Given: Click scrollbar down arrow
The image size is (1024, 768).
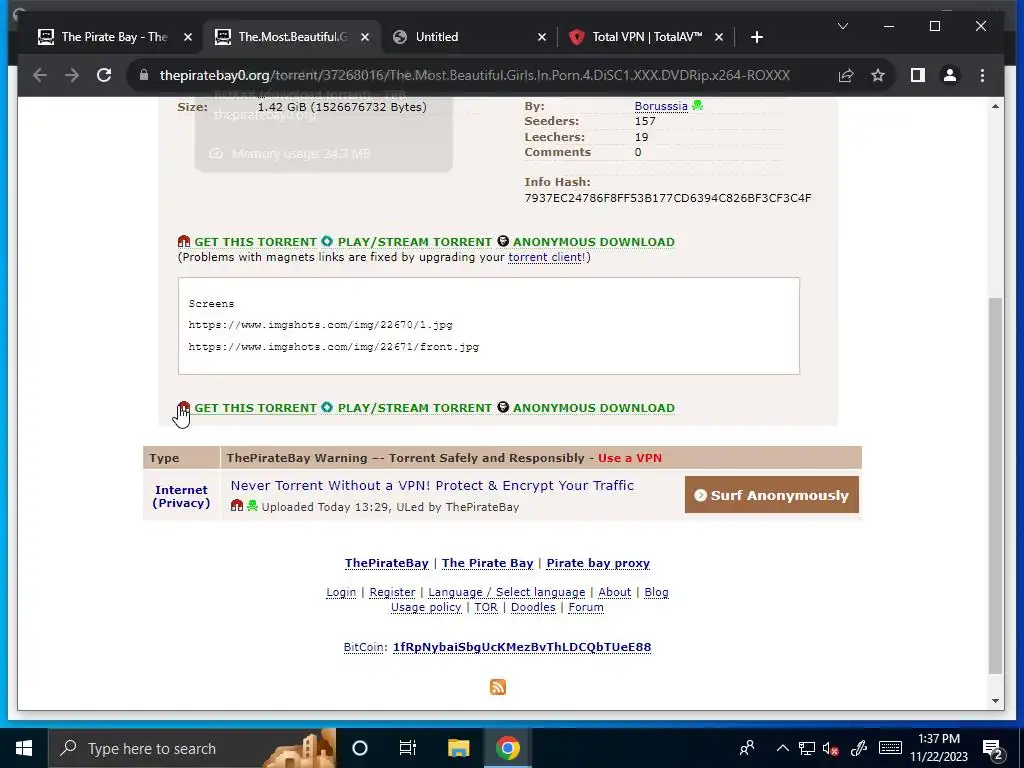Looking at the screenshot, I should pyautogui.click(x=995, y=701).
